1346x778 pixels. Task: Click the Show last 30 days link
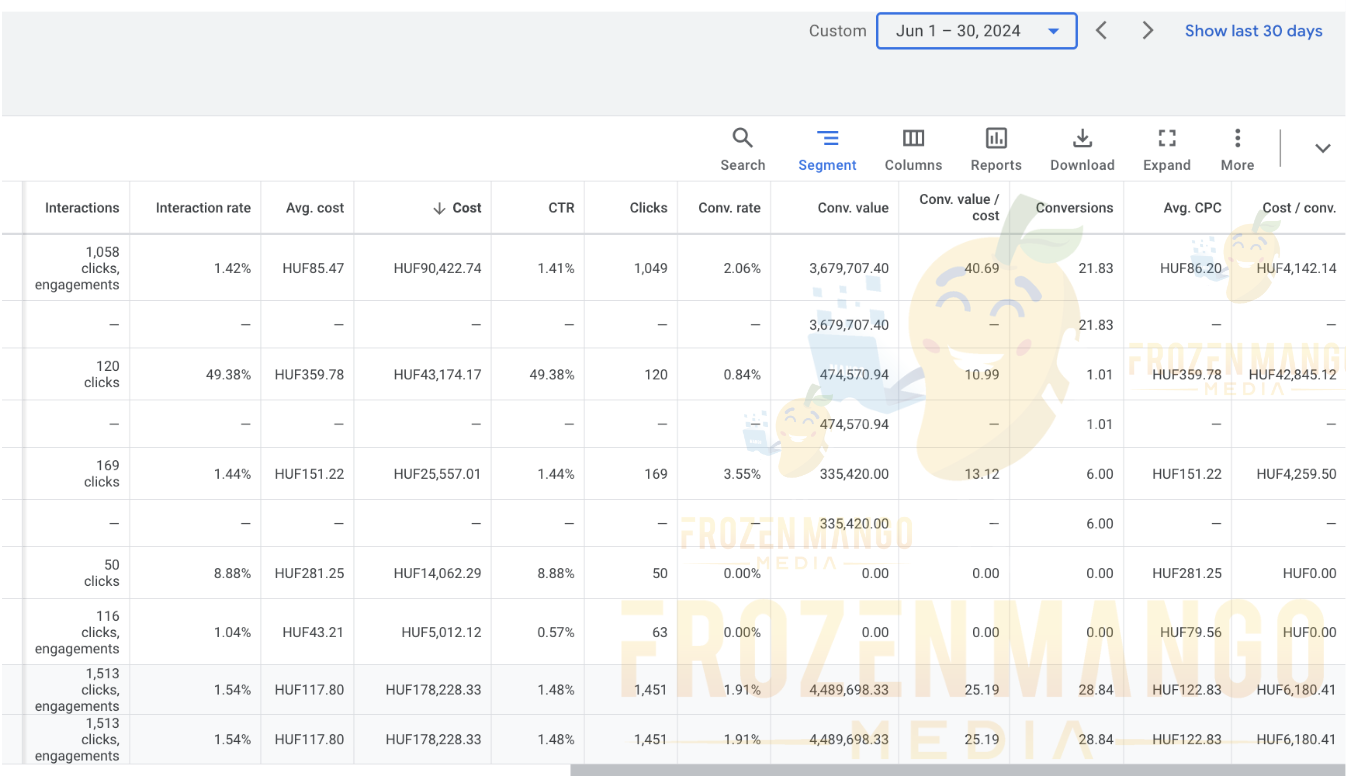pos(1253,31)
